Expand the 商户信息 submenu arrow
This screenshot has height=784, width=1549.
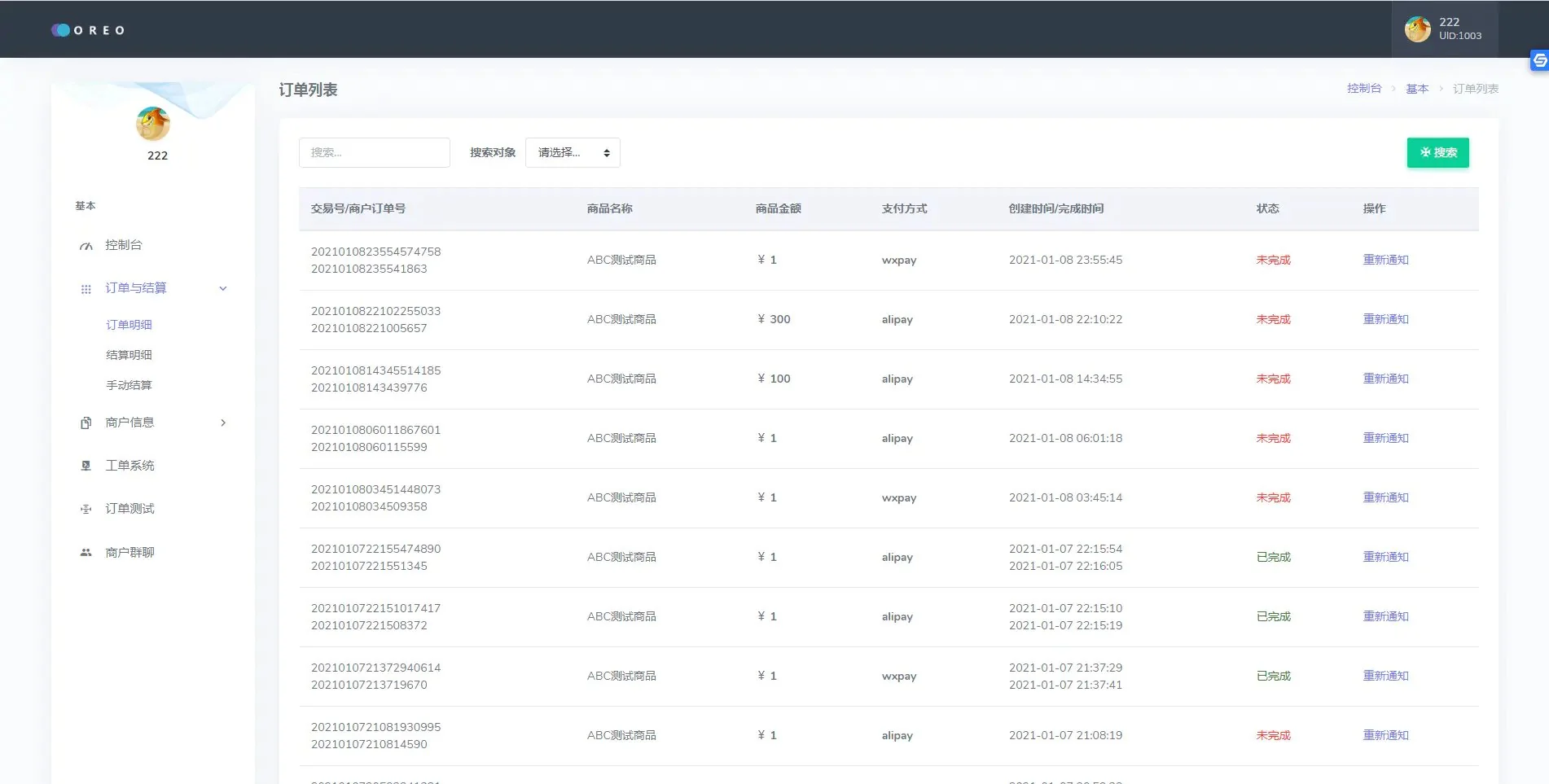coord(223,423)
